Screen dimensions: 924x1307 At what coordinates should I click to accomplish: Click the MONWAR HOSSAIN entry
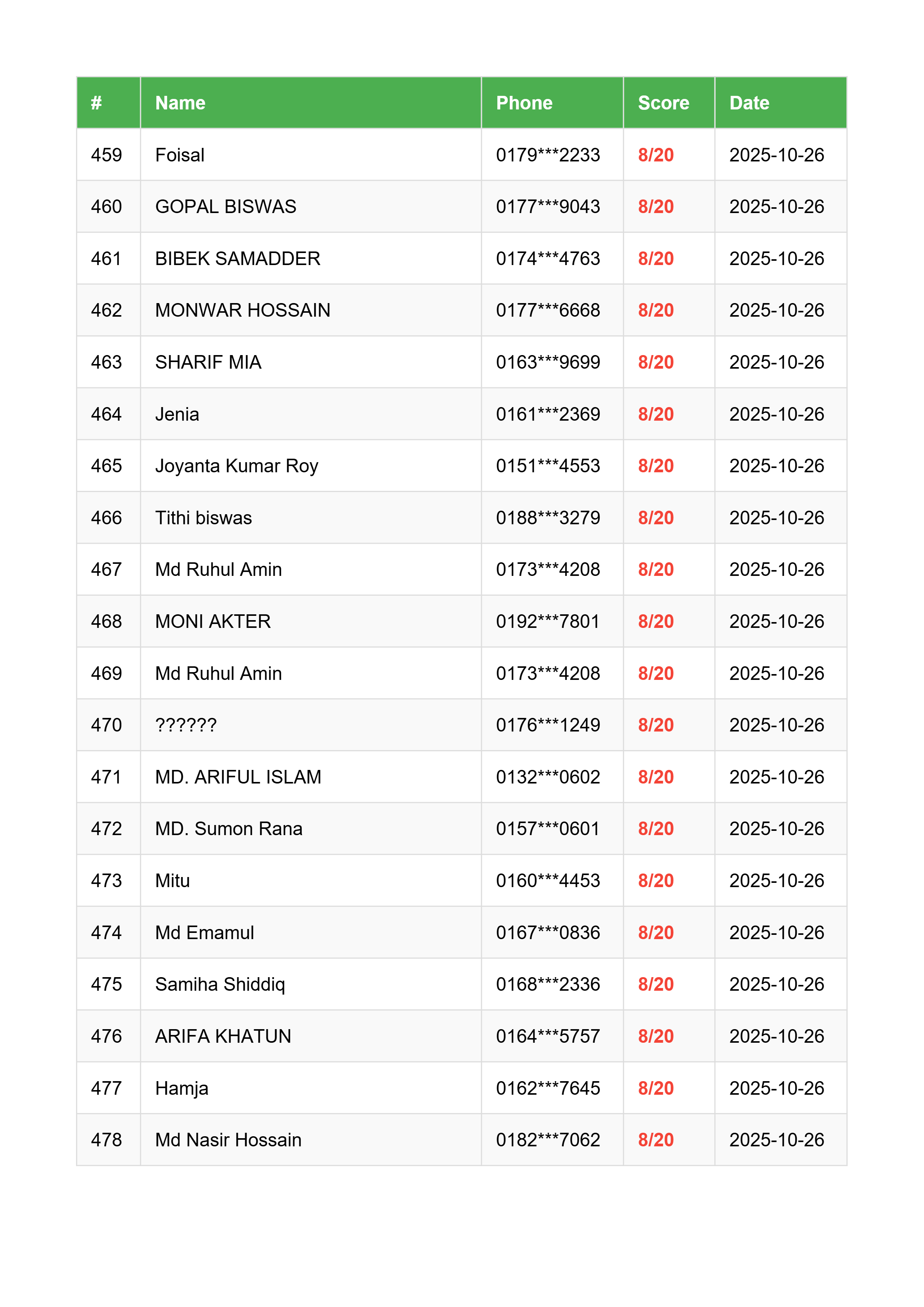coord(242,310)
